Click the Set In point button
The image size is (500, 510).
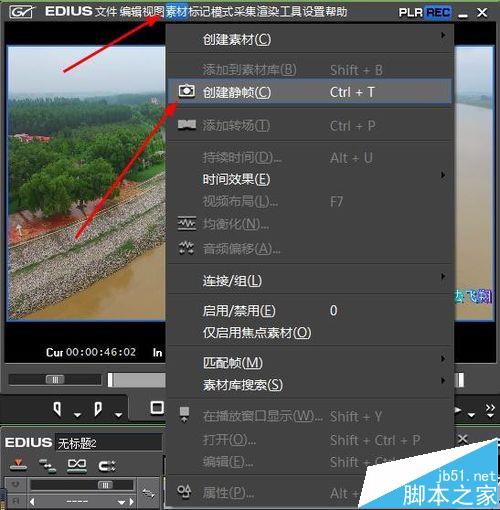[x=58, y=409]
